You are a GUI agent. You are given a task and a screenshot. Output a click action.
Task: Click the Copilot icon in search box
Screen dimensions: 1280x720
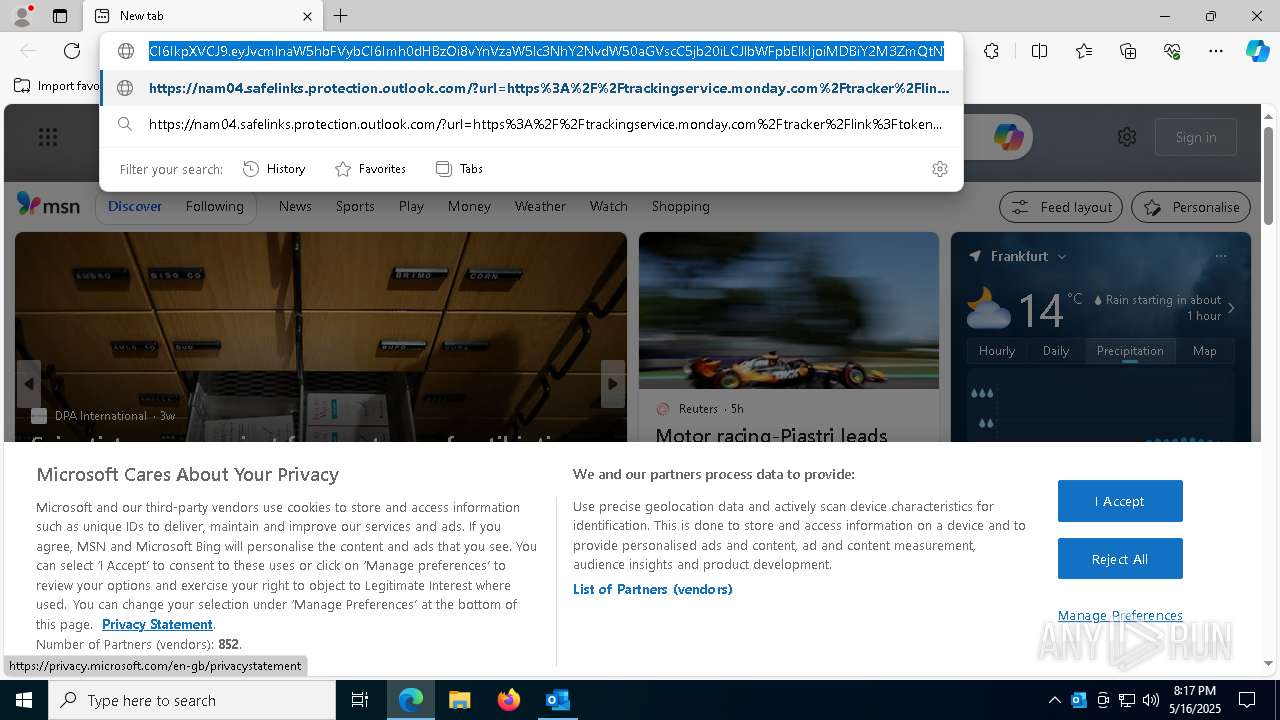(x=1008, y=137)
